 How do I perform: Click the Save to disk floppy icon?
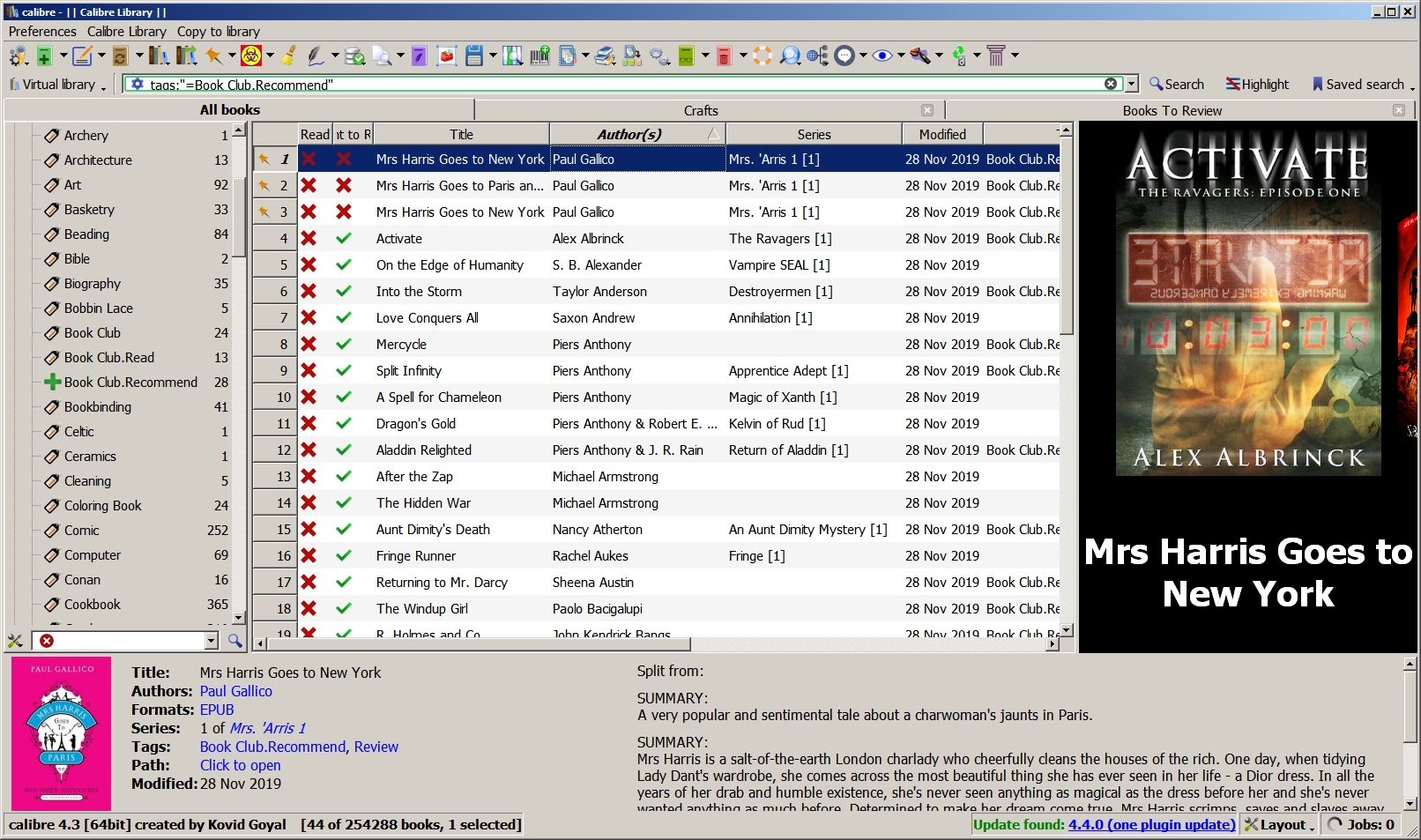point(474,56)
